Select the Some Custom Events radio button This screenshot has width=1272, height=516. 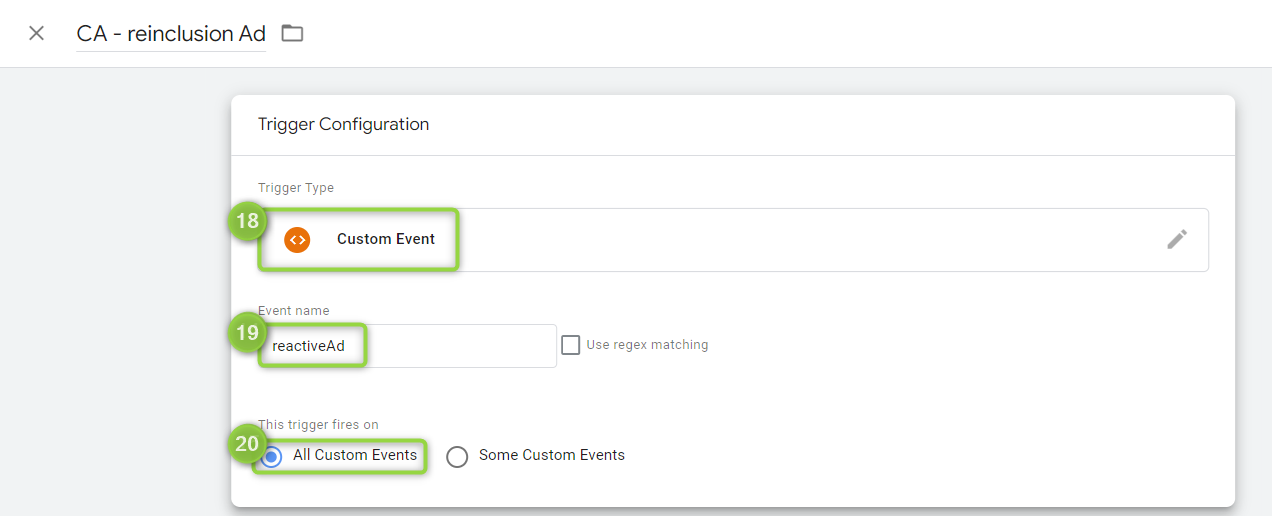(x=457, y=457)
